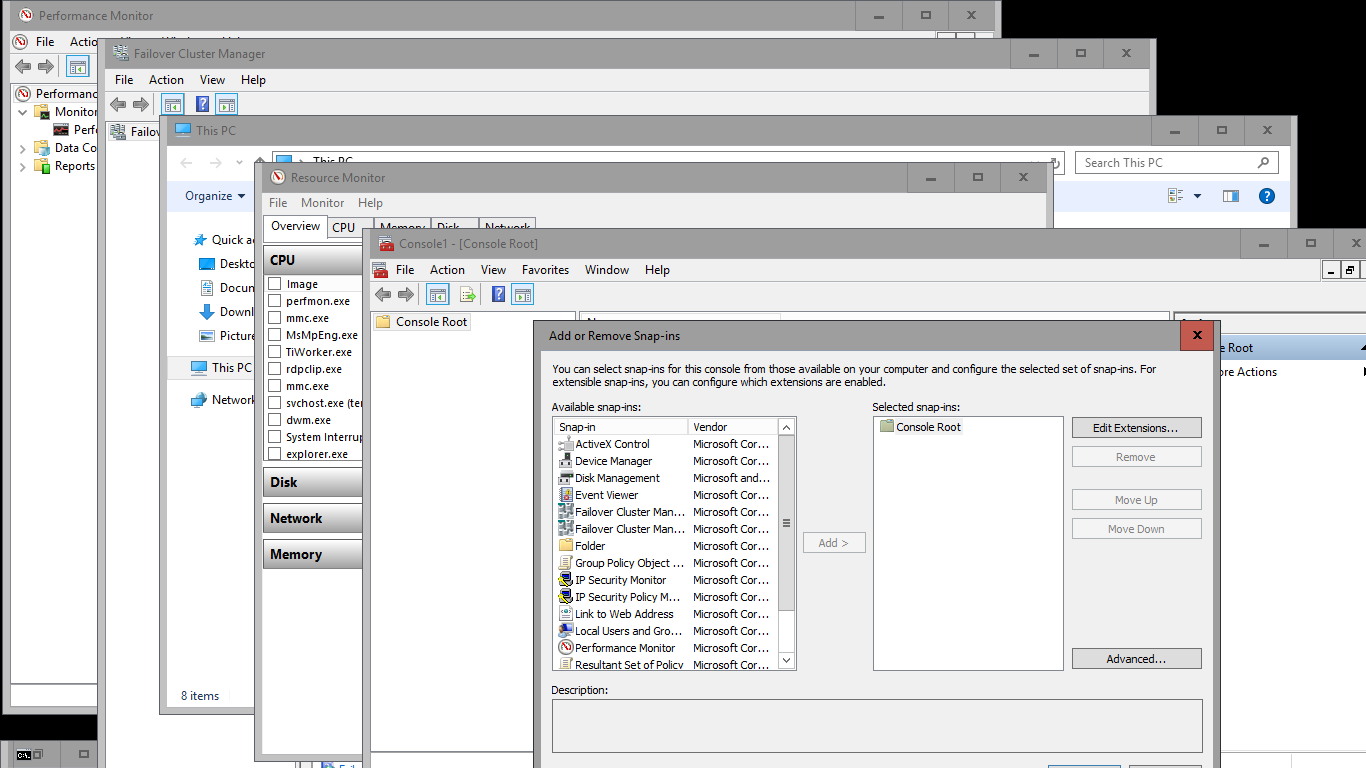Image resolution: width=1366 pixels, height=768 pixels.
Task: Enable the explorer.exe process checkbox
Action: pos(274,454)
